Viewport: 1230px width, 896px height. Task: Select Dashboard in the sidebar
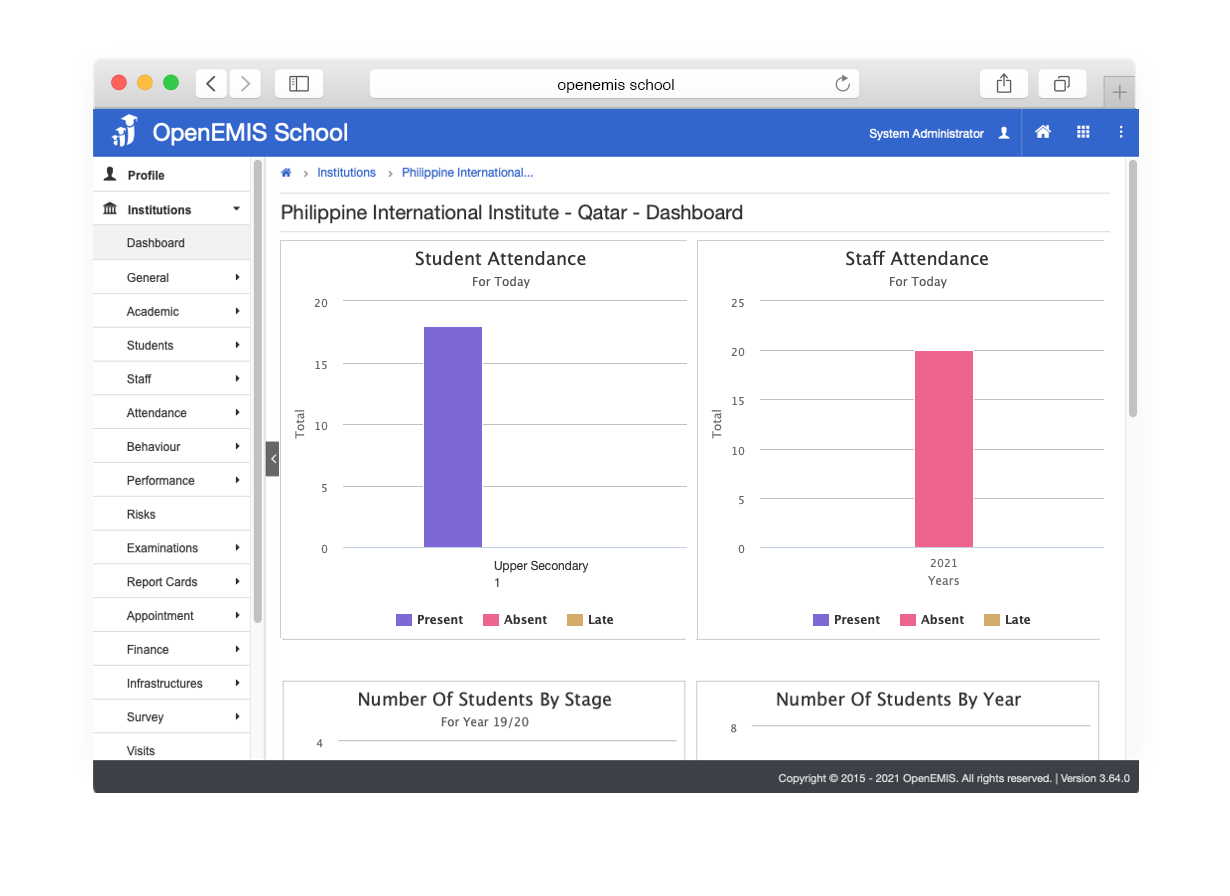click(x=172, y=243)
